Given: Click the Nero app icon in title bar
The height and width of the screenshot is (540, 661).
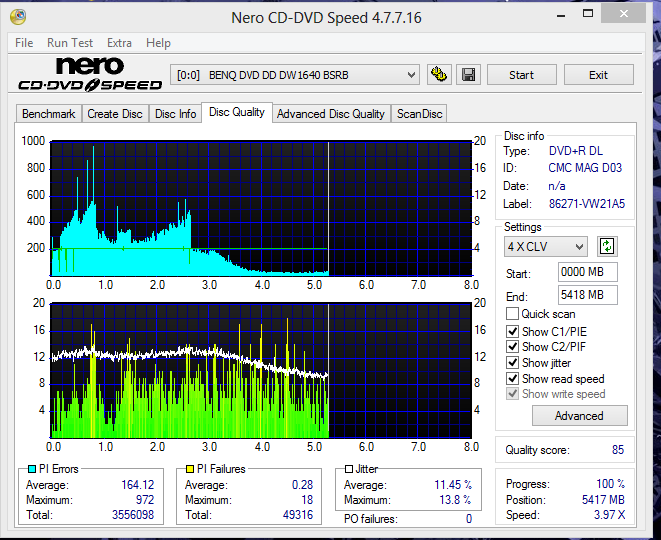Looking at the screenshot, I should pyautogui.click(x=18, y=16).
